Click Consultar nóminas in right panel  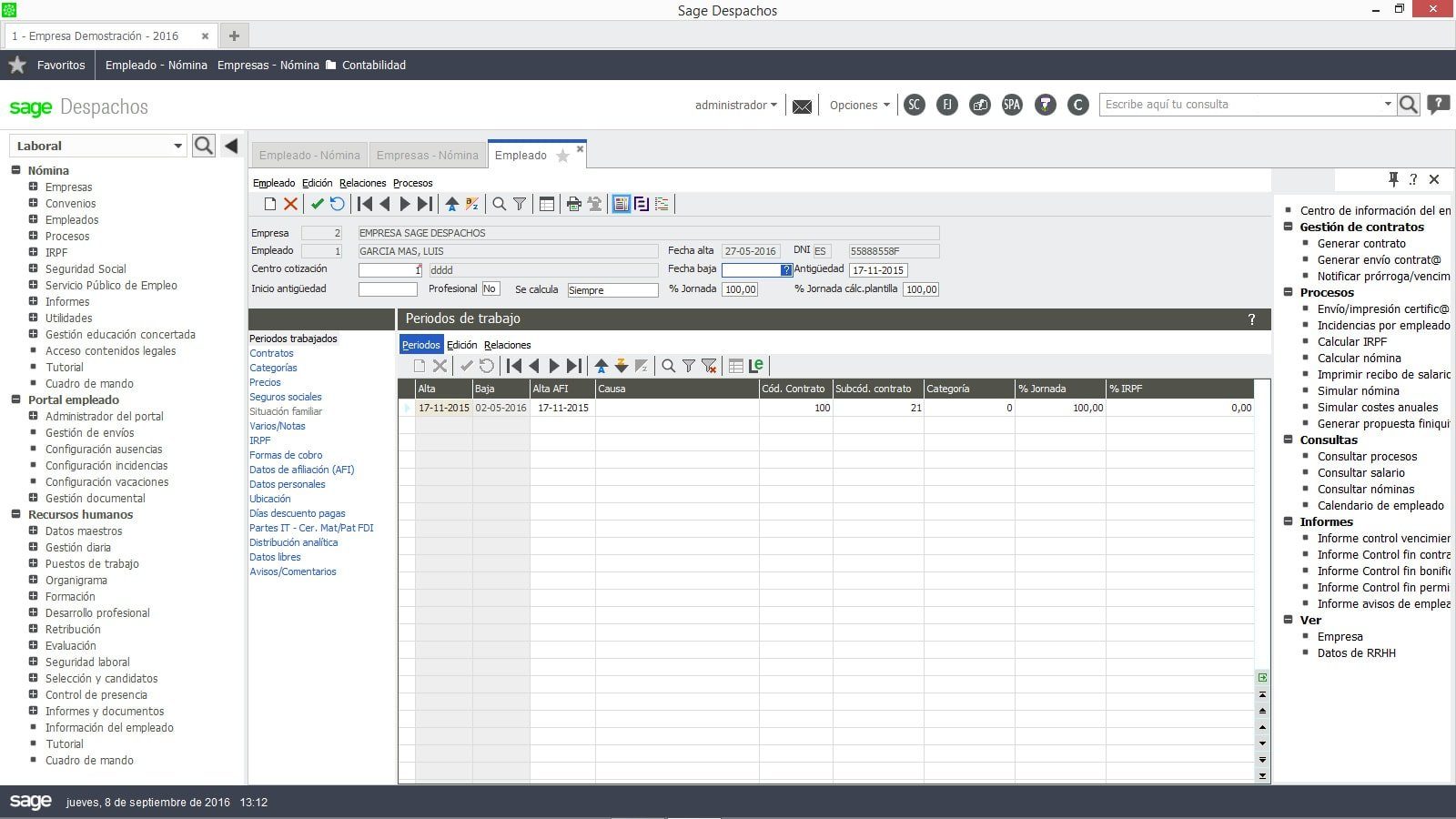1366,489
